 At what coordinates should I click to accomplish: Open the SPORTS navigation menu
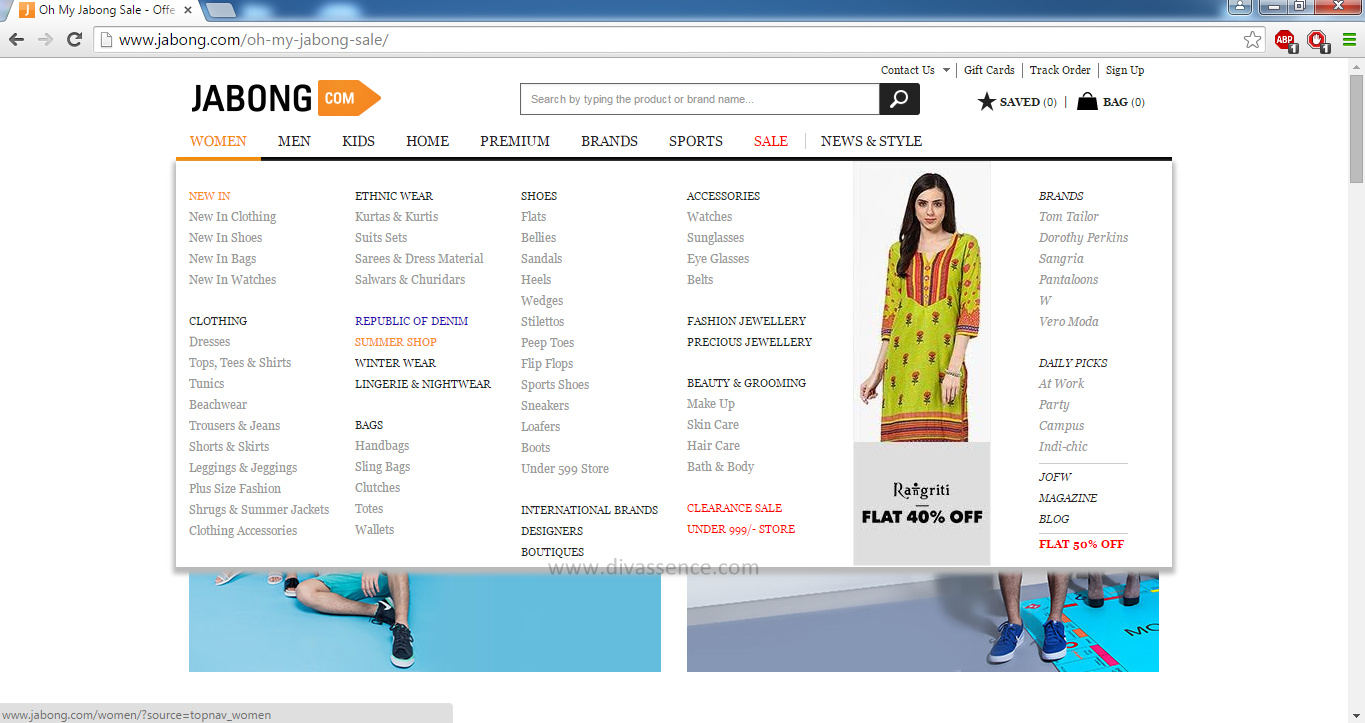pos(696,141)
